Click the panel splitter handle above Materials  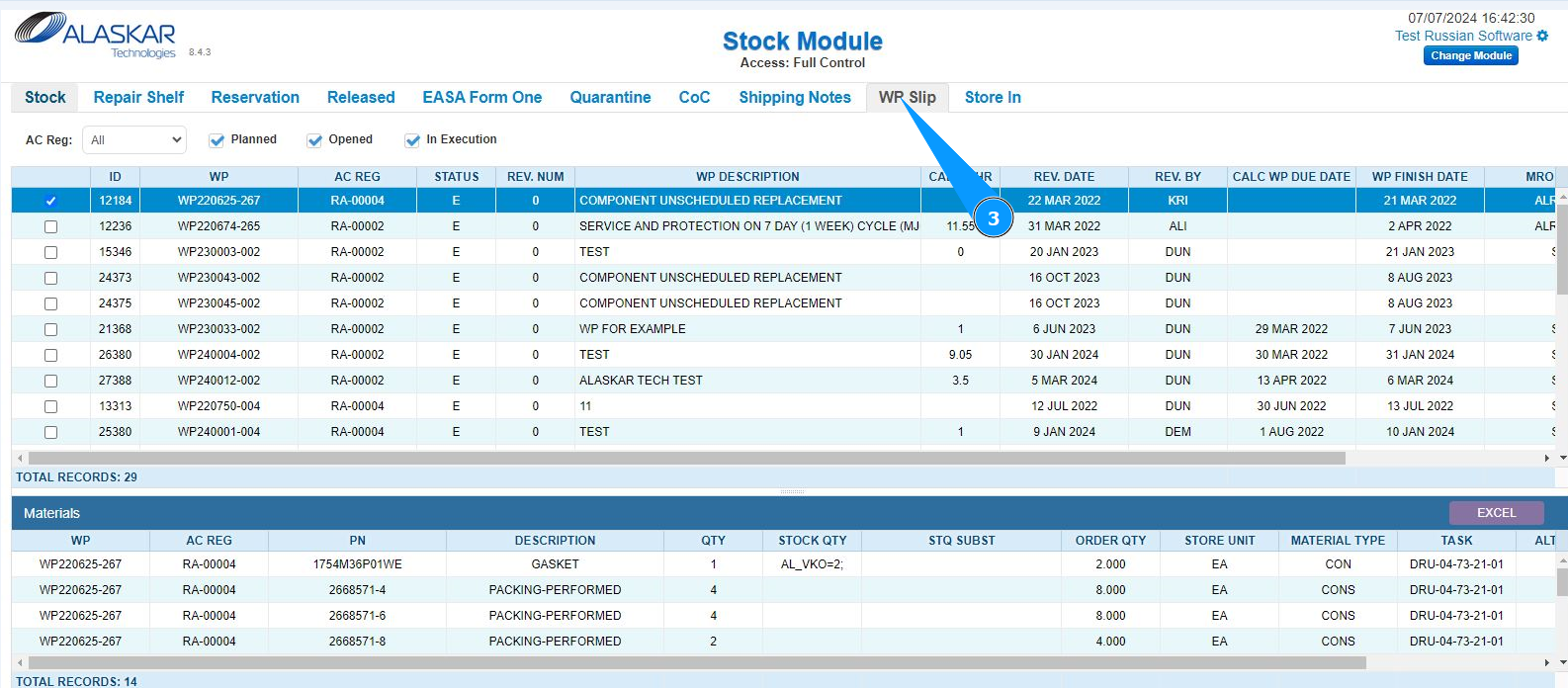pos(791,491)
